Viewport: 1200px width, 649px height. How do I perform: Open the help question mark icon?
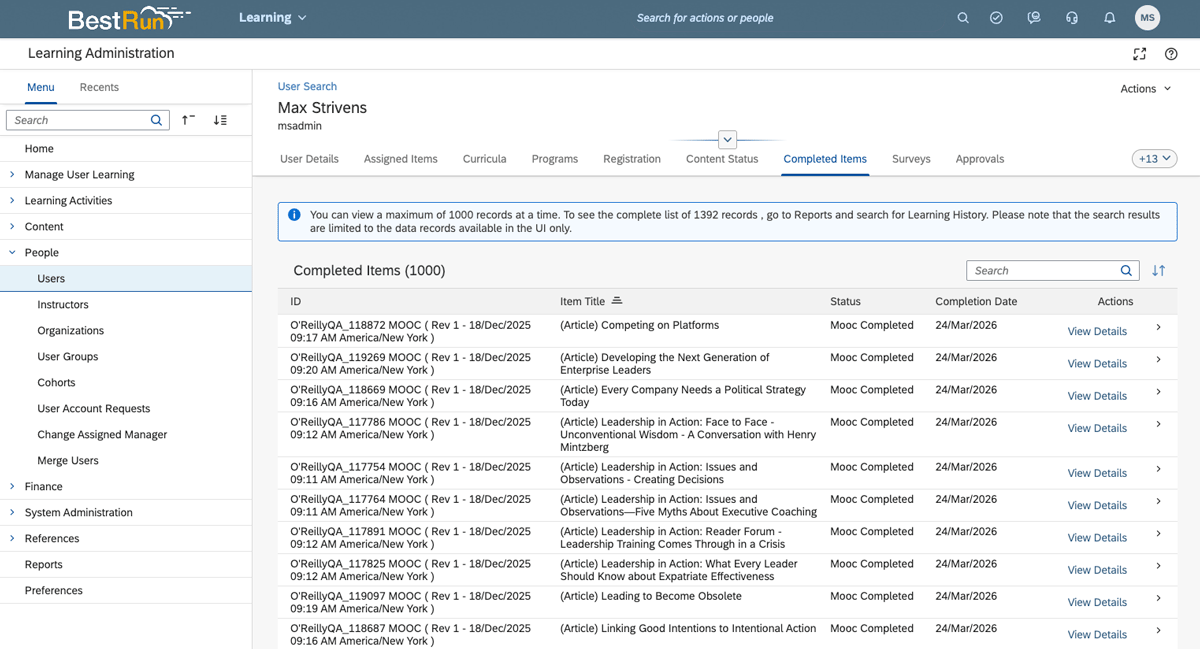click(x=1171, y=54)
